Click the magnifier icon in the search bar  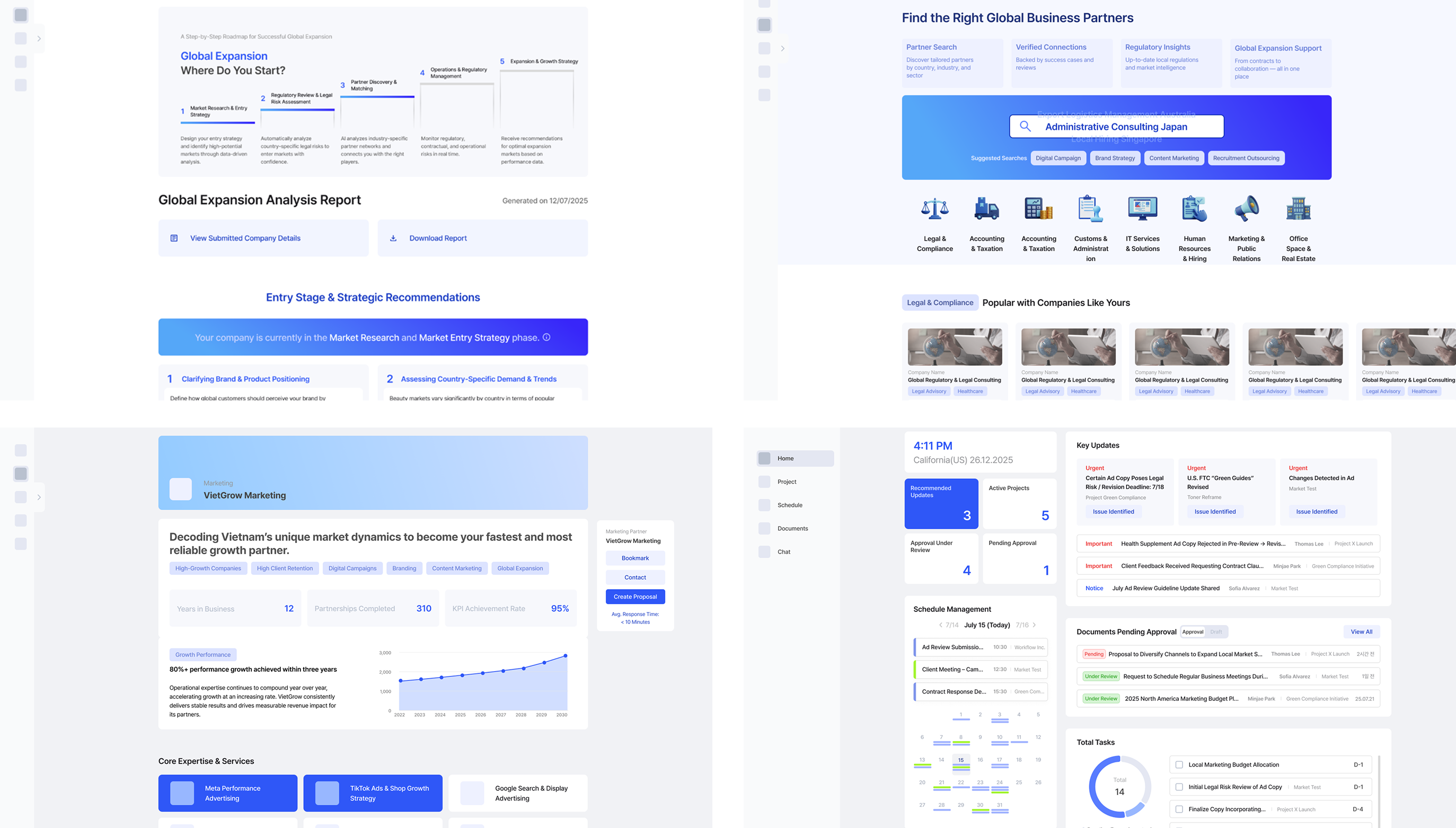click(x=1026, y=126)
